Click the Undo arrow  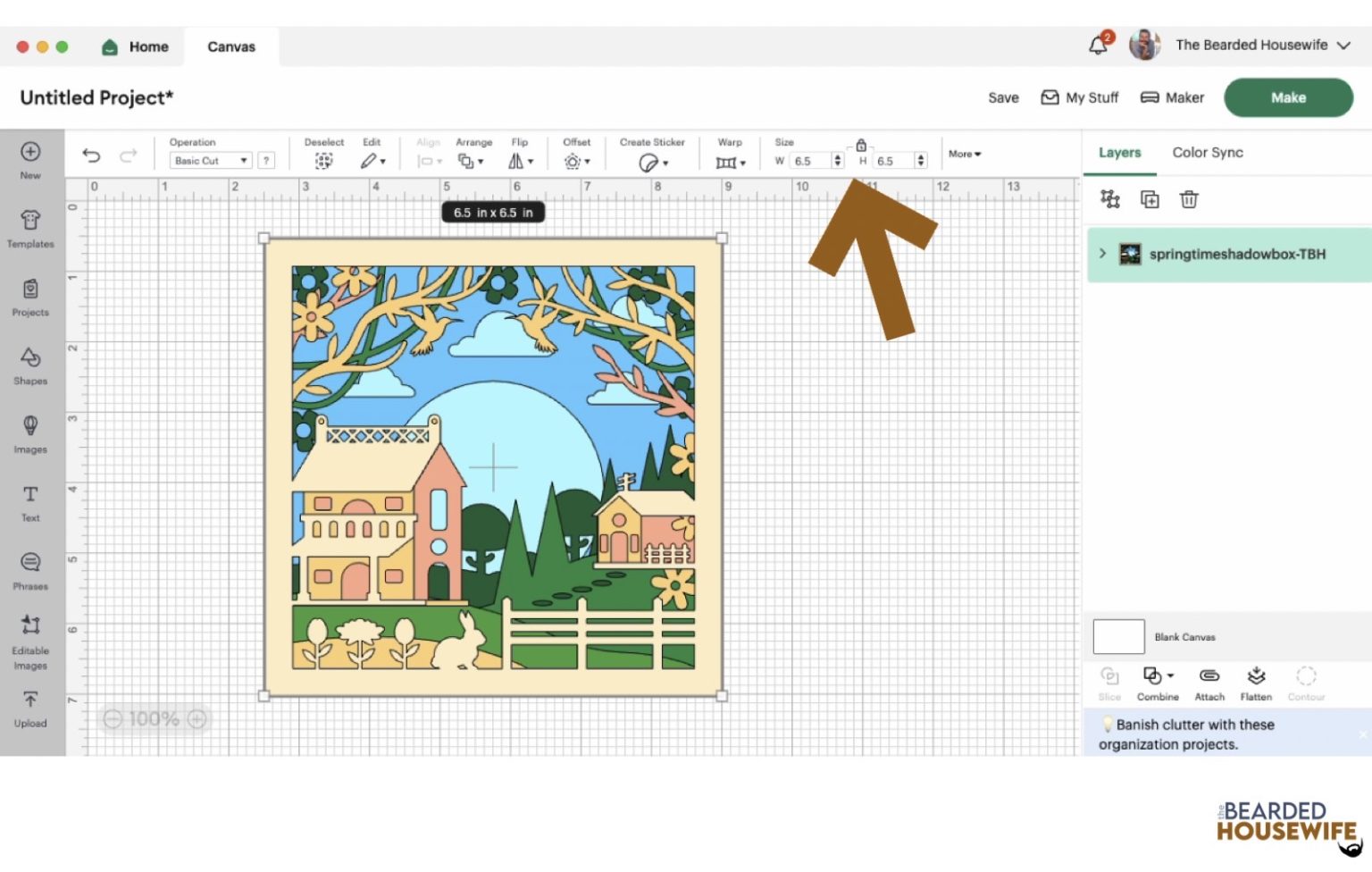pyautogui.click(x=91, y=155)
